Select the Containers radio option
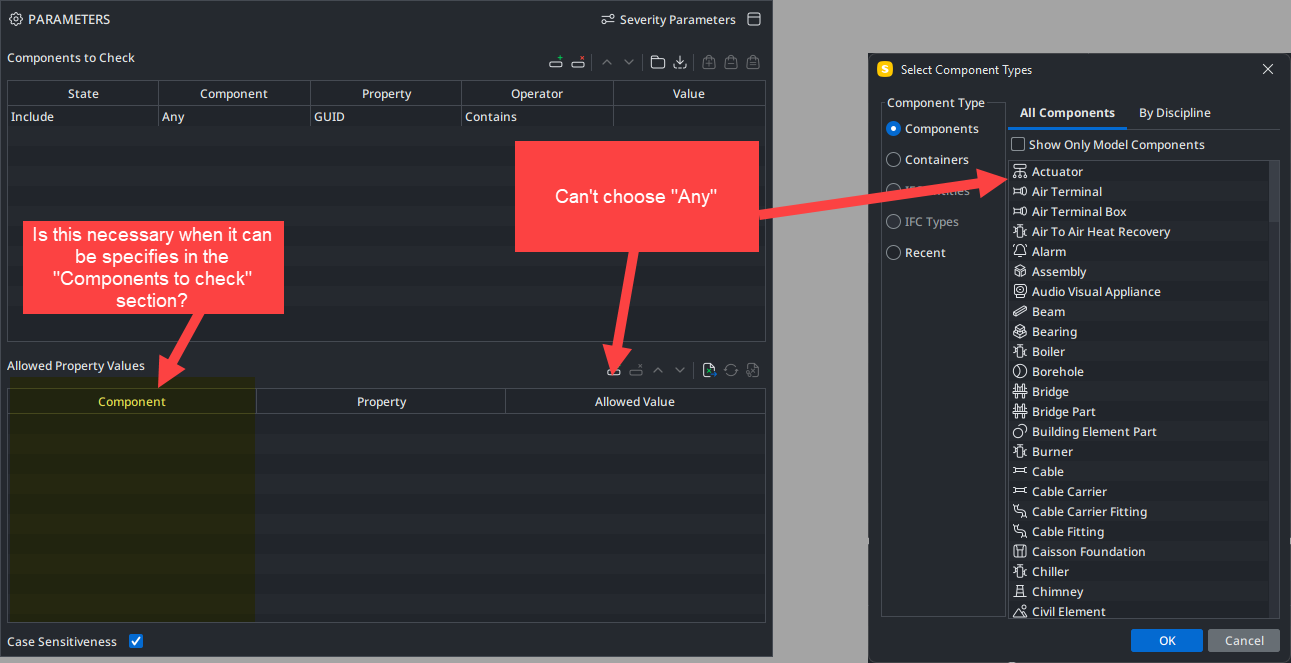Screen dimensions: 1291x663 coord(894,160)
